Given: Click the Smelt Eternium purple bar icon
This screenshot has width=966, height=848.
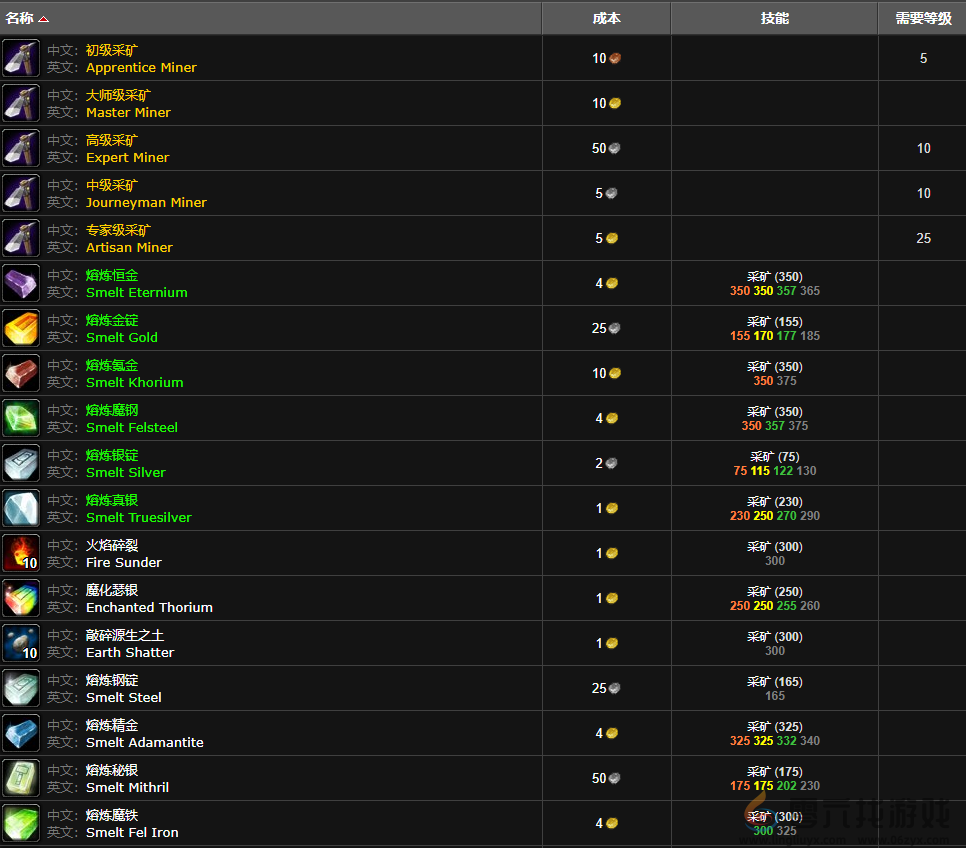Looking at the screenshot, I should point(21,283).
